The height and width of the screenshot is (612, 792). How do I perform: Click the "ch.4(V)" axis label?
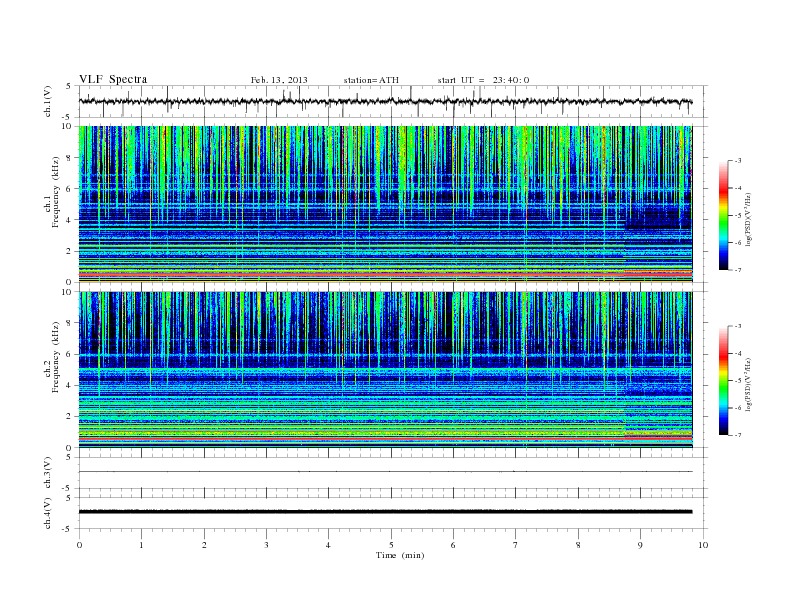48,513
